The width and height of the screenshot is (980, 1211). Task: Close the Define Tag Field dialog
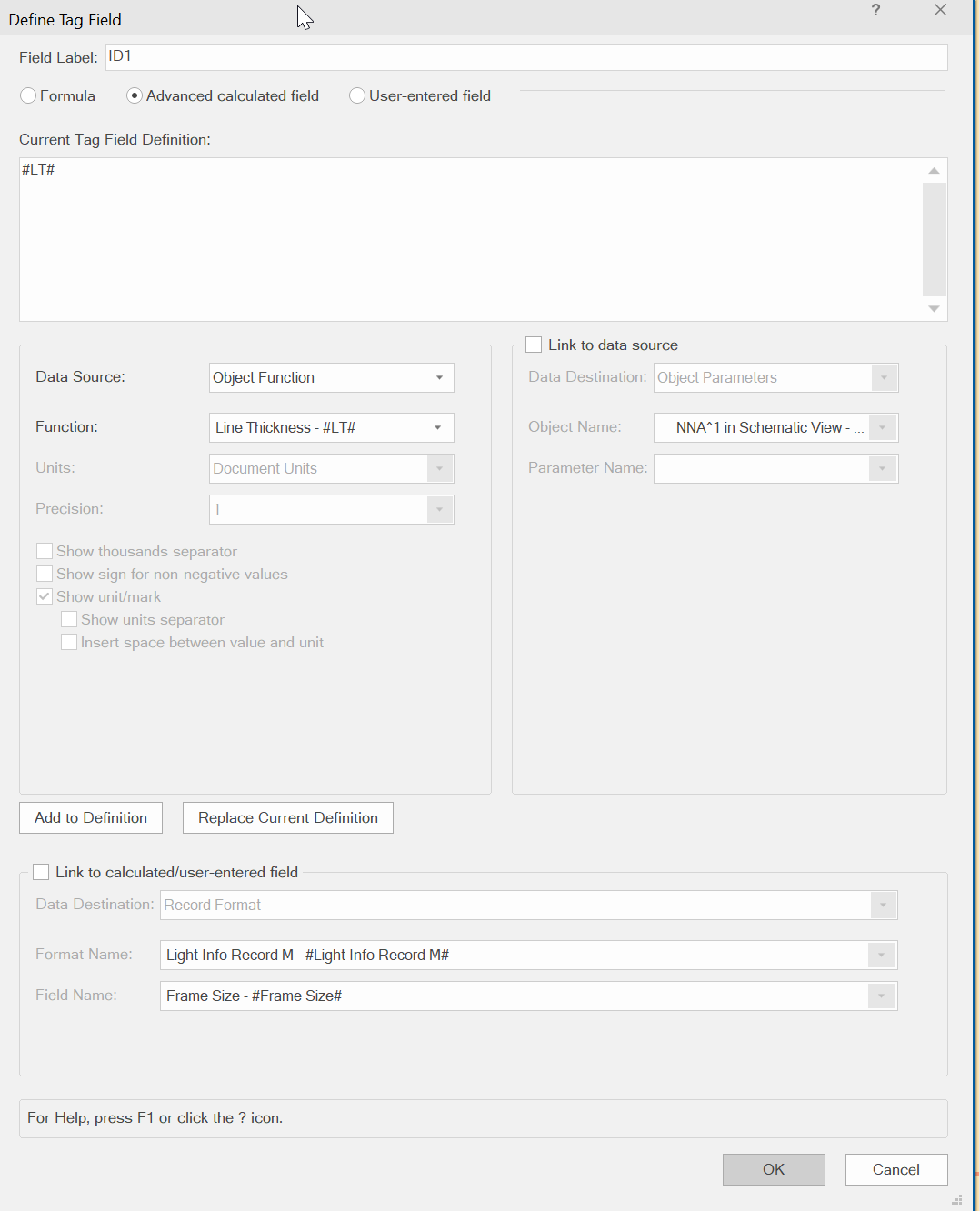940,10
